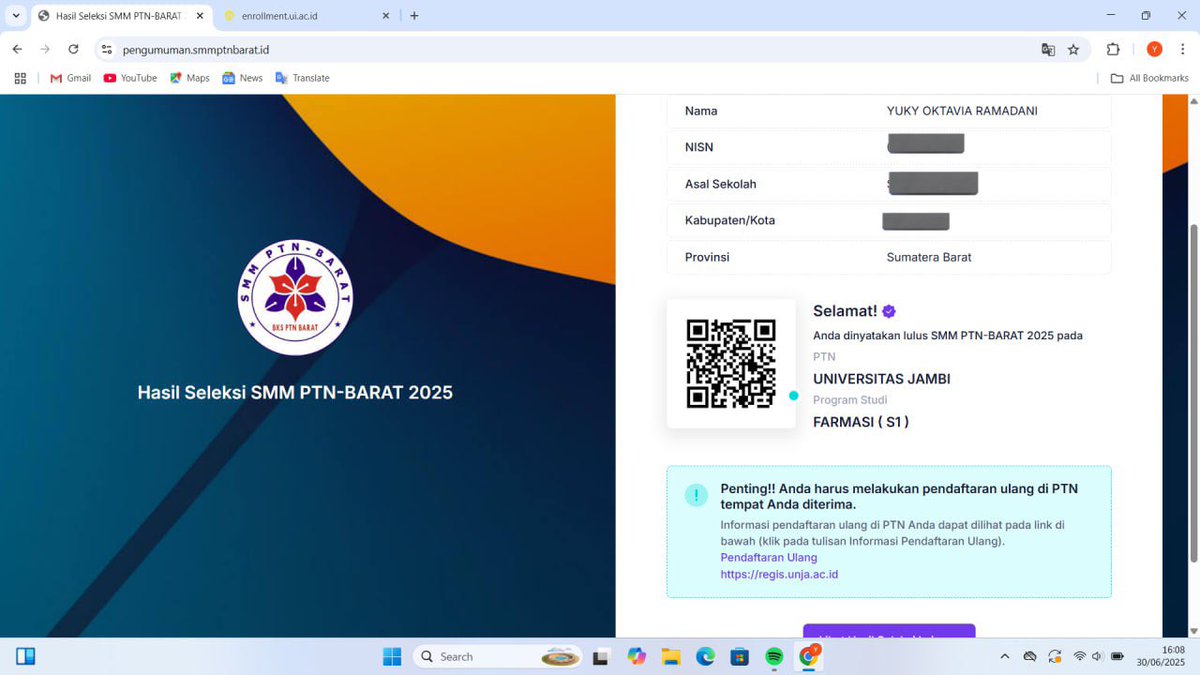
Task: Click the exclamation icon in notice box
Action: (696, 495)
